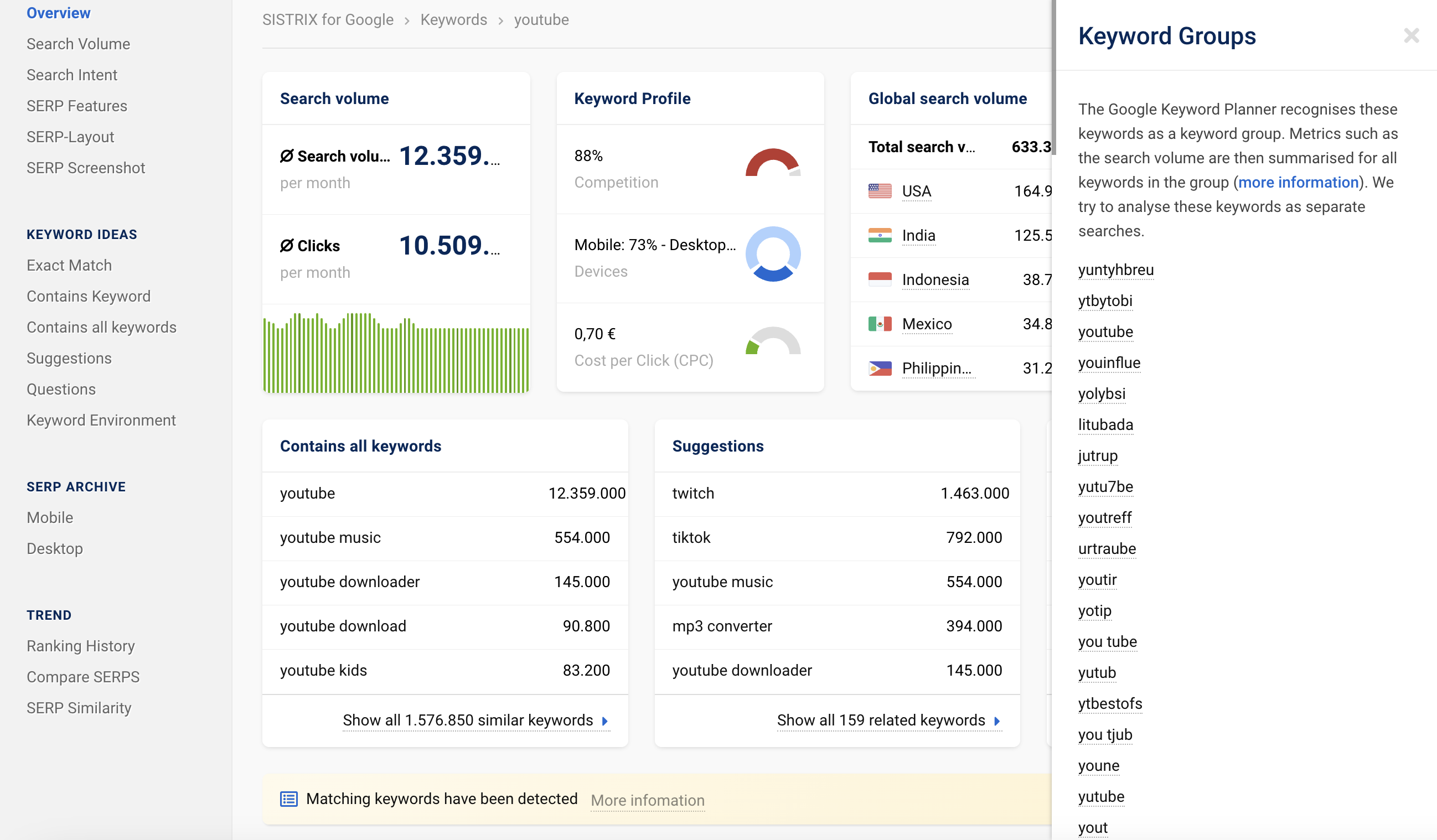This screenshot has height=840, width=1437.
Task: Click youtube kids keyword row
Action: tap(445, 670)
